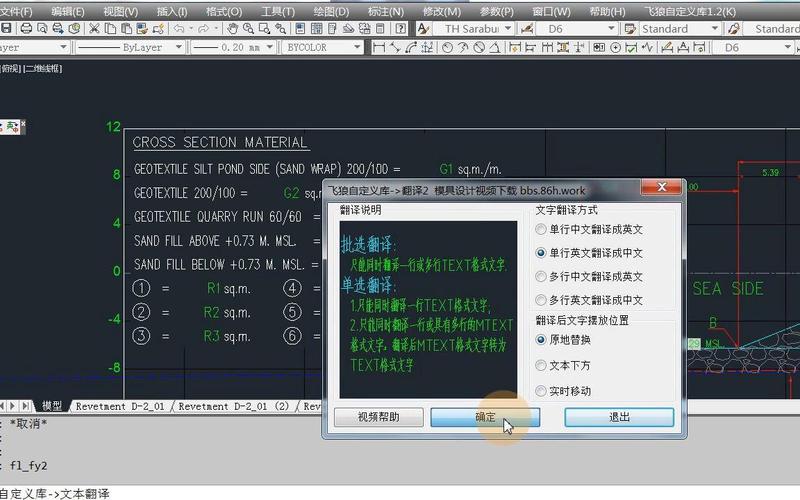This screenshot has height=500, width=800.
Task: Open the 文件(F) menu
Action: pos(16,11)
